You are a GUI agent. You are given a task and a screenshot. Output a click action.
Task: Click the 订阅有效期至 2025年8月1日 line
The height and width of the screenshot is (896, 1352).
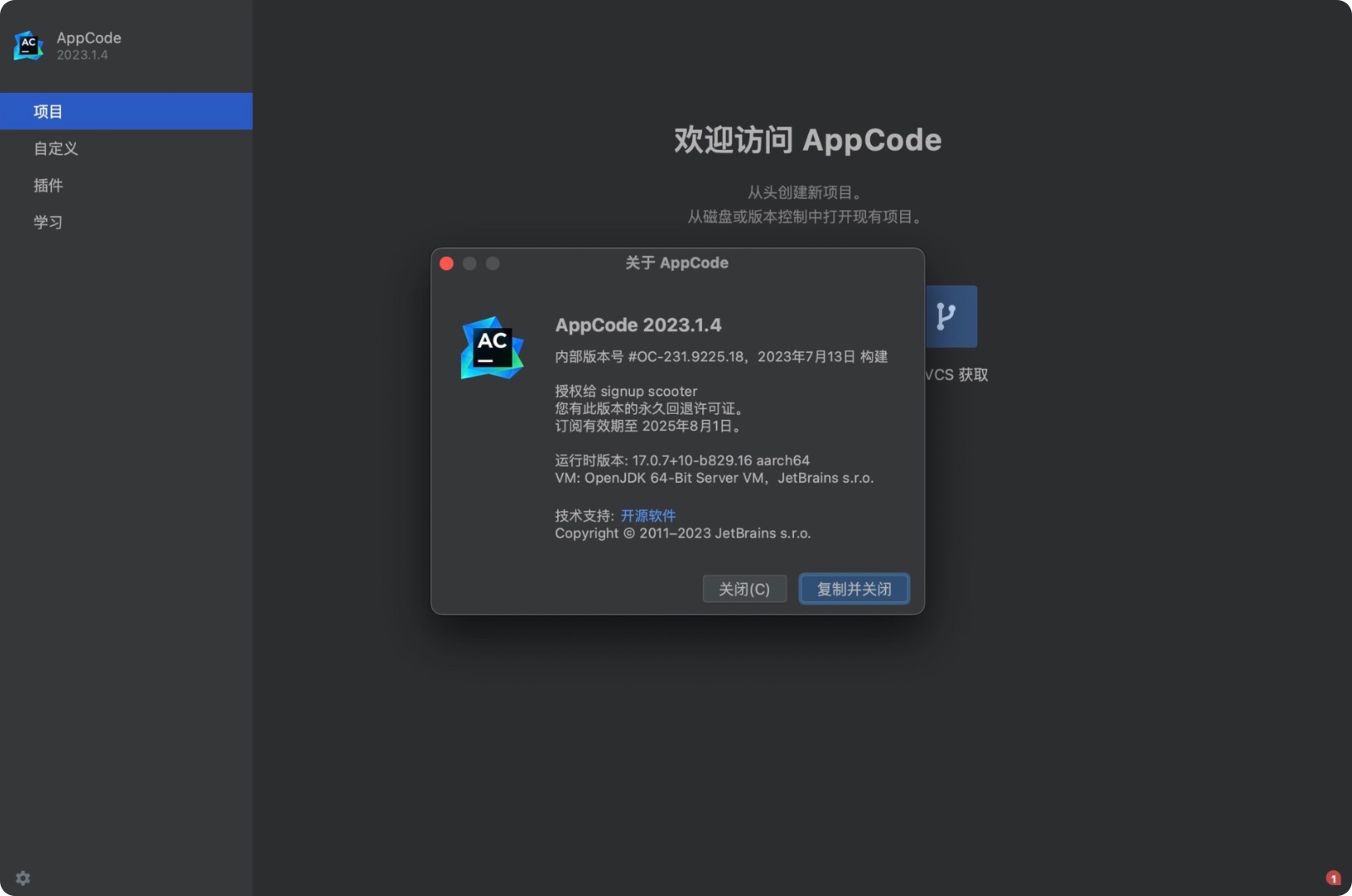[648, 426]
